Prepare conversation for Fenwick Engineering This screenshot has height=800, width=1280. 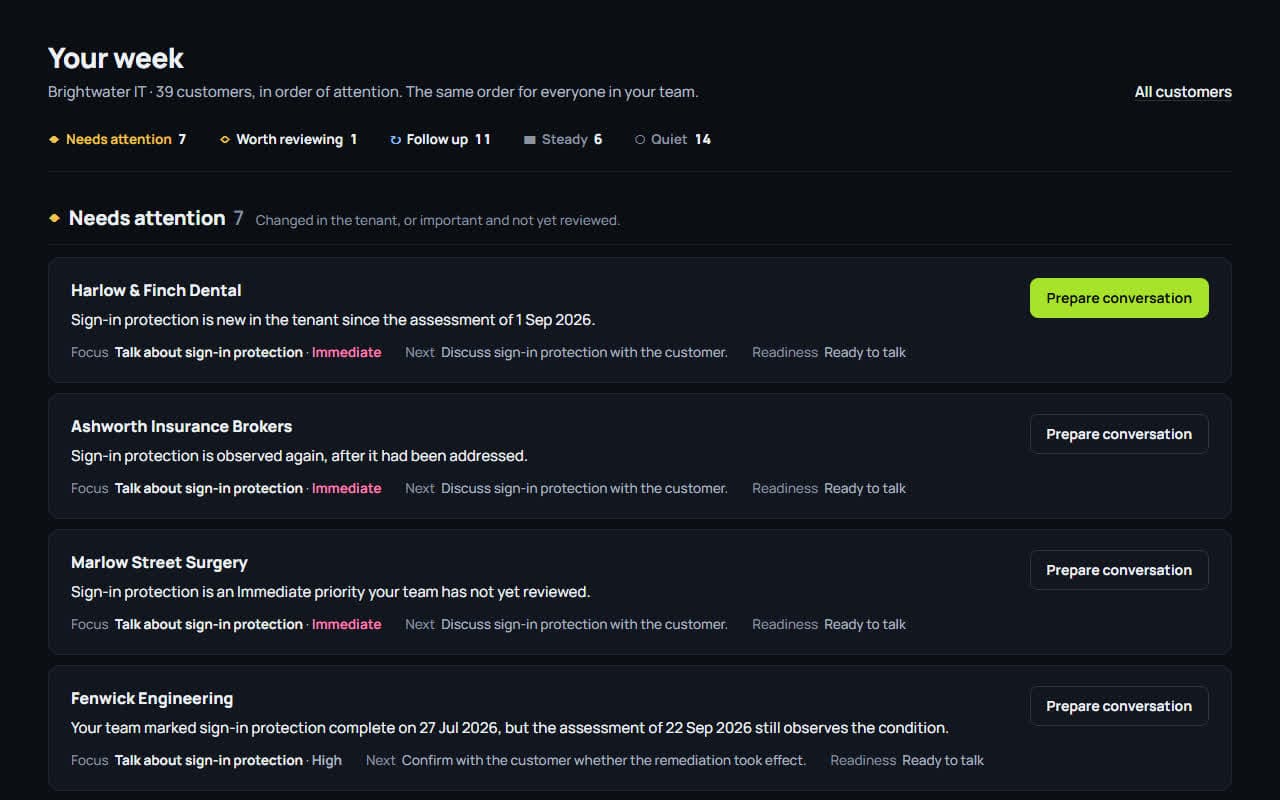click(x=1119, y=706)
